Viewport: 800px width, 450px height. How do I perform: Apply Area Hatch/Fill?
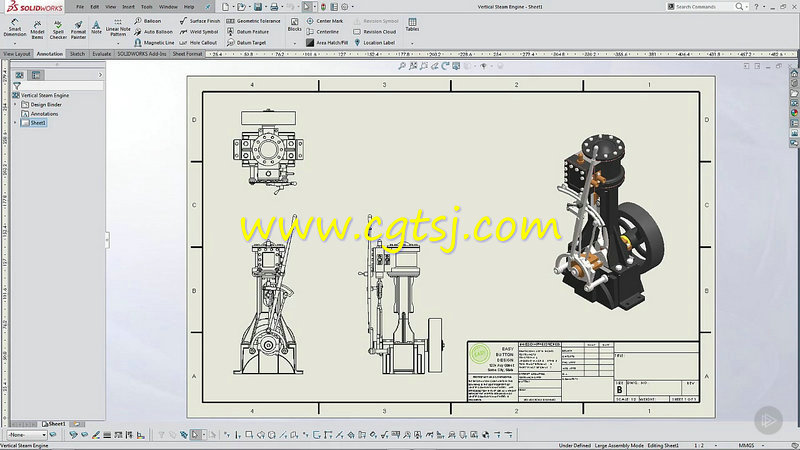coord(327,43)
